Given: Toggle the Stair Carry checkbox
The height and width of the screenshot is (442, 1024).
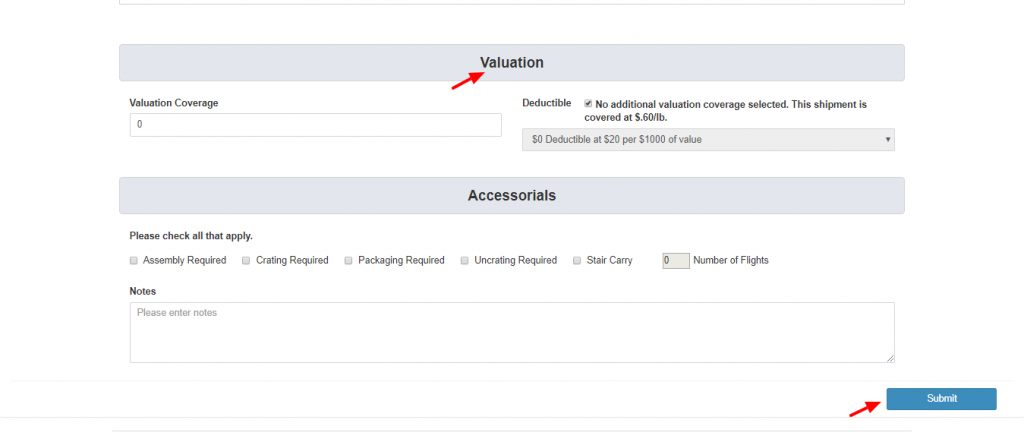Looking at the screenshot, I should point(577,260).
